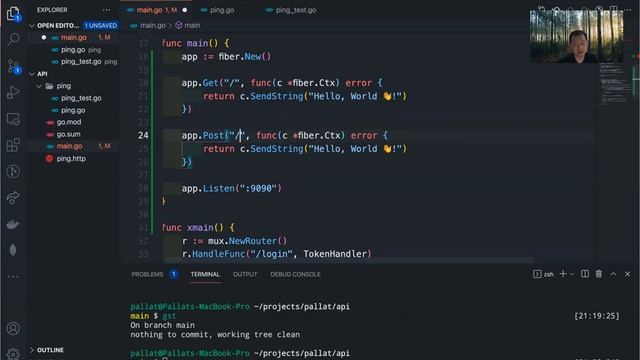Open the Output panel tab
This screenshot has height=360, width=640.
tap(245, 274)
